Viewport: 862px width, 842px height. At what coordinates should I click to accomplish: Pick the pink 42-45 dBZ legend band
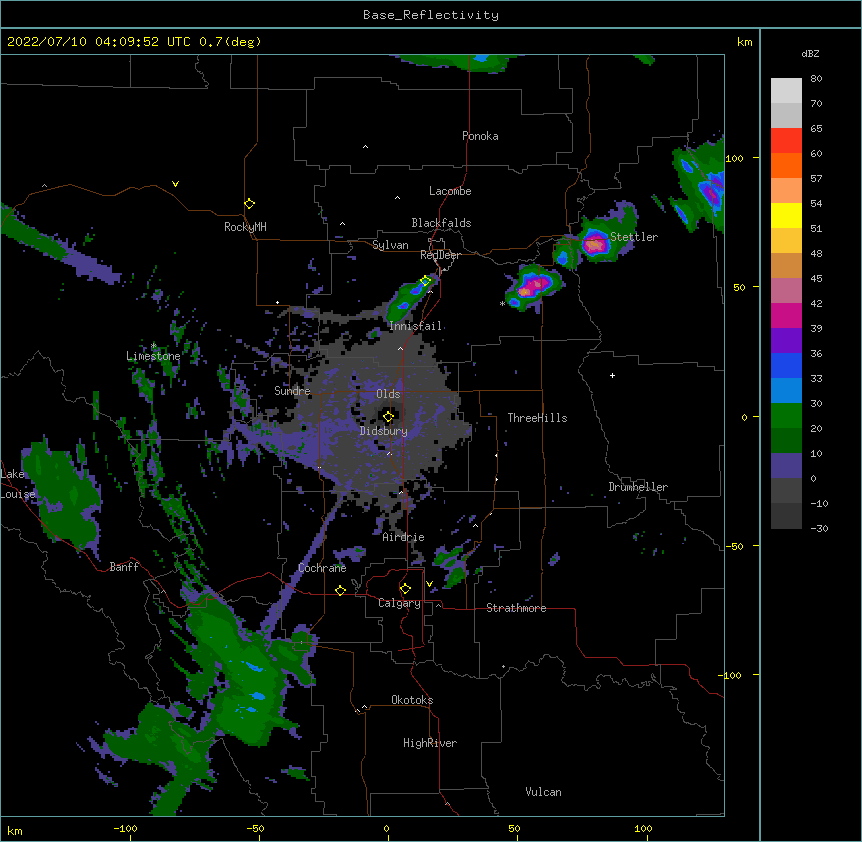pos(786,291)
